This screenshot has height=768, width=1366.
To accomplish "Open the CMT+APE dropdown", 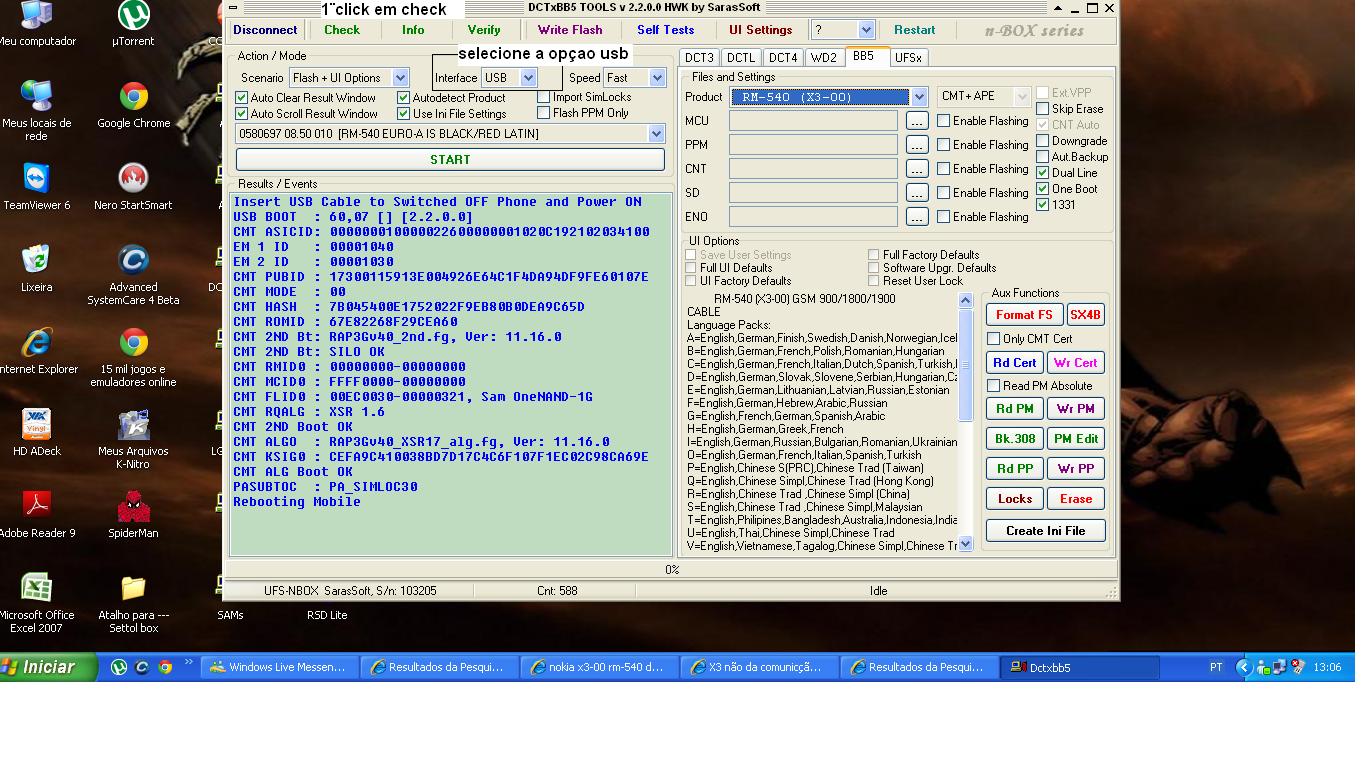I will [x=1021, y=97].
